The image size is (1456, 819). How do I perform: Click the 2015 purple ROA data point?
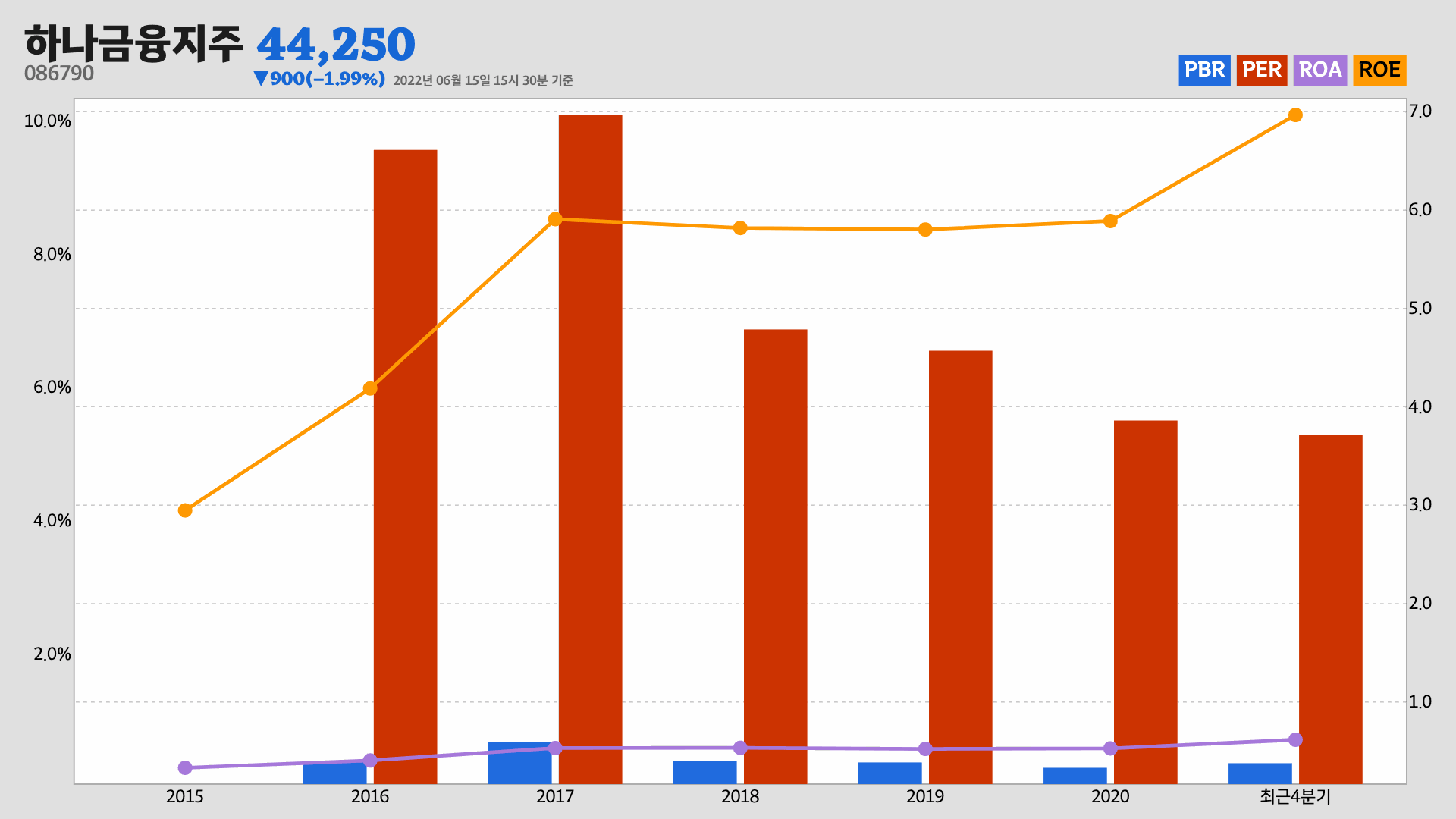(x=185, y=767)
